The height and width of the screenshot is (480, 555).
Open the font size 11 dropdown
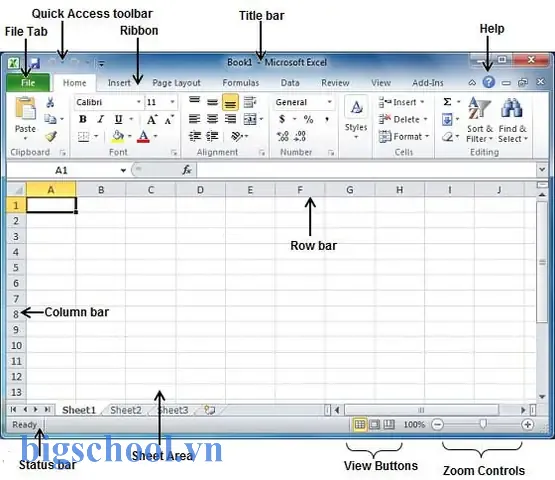click(x=172, y=102)
